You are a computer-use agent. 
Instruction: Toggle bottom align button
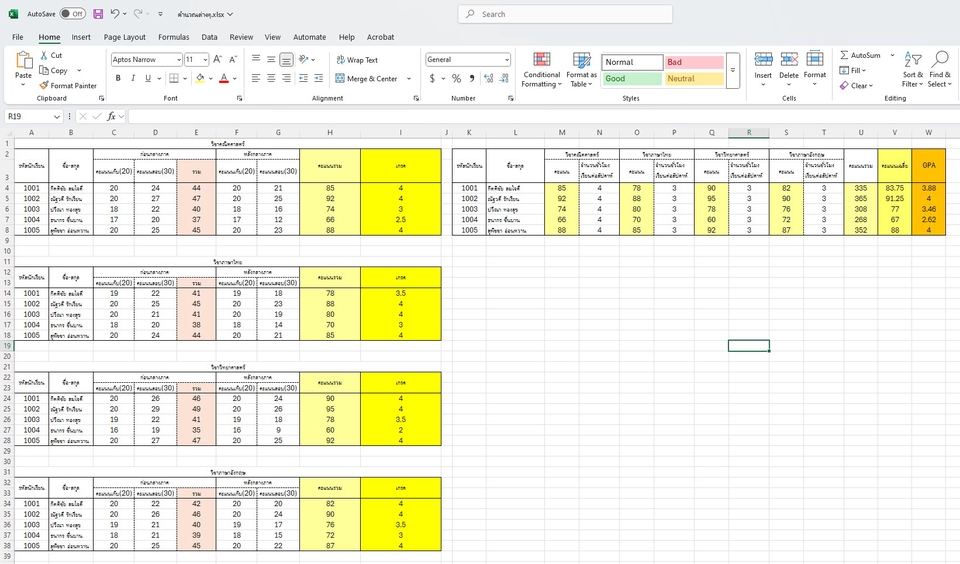(286, 59)
